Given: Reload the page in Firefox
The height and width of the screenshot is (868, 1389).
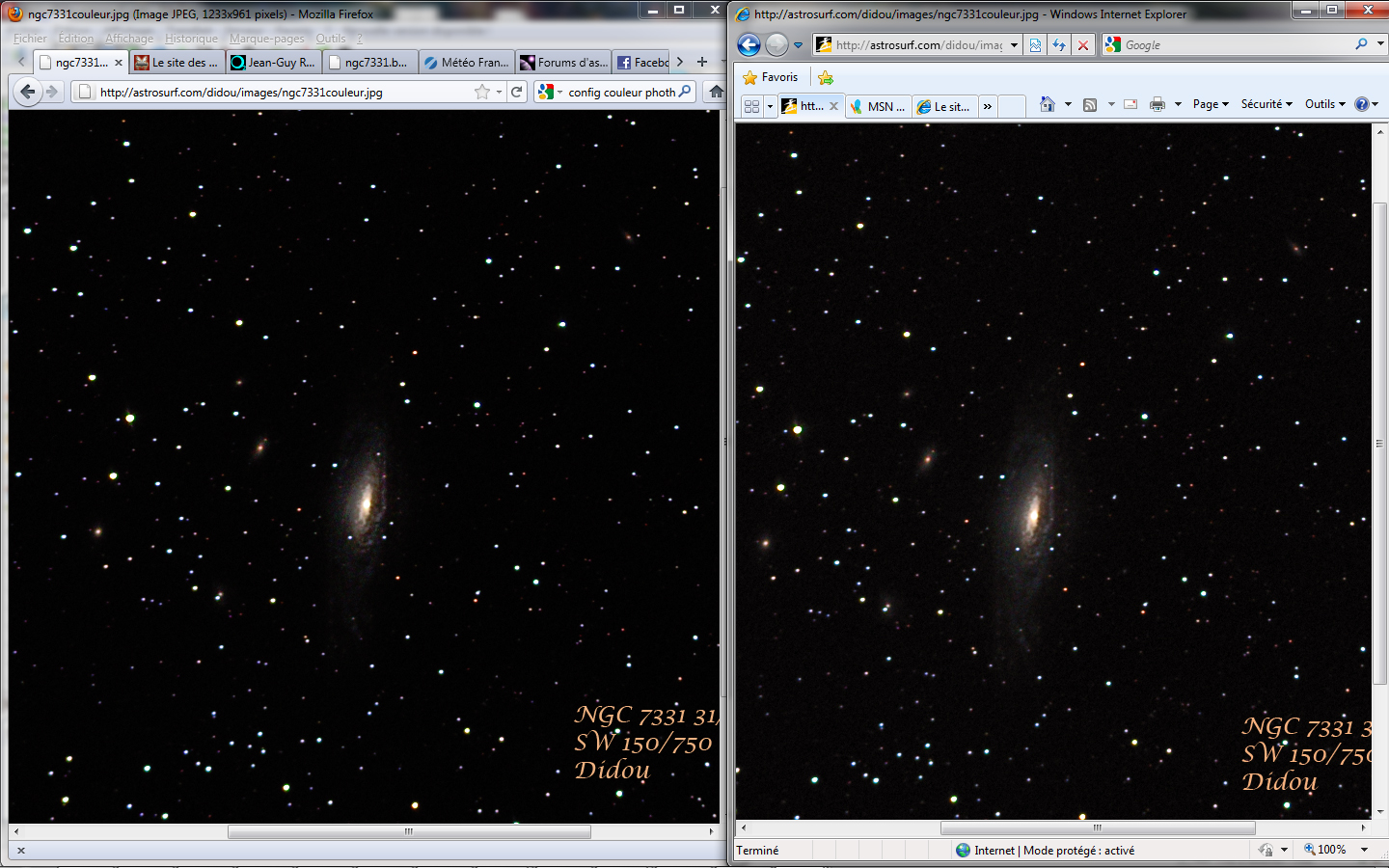Looking at the screenshot, I should coord(517,92).
